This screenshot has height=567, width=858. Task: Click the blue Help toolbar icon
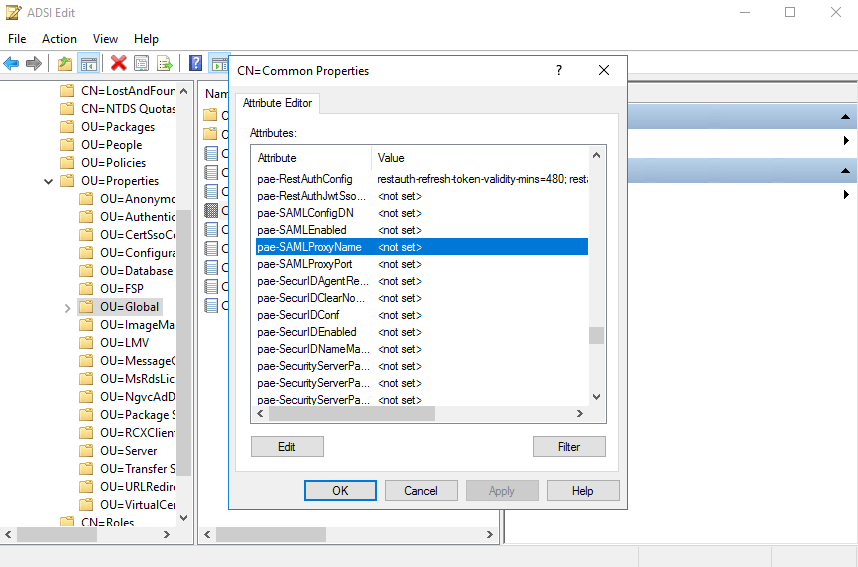pyautogui.click(x=196, y=63)
